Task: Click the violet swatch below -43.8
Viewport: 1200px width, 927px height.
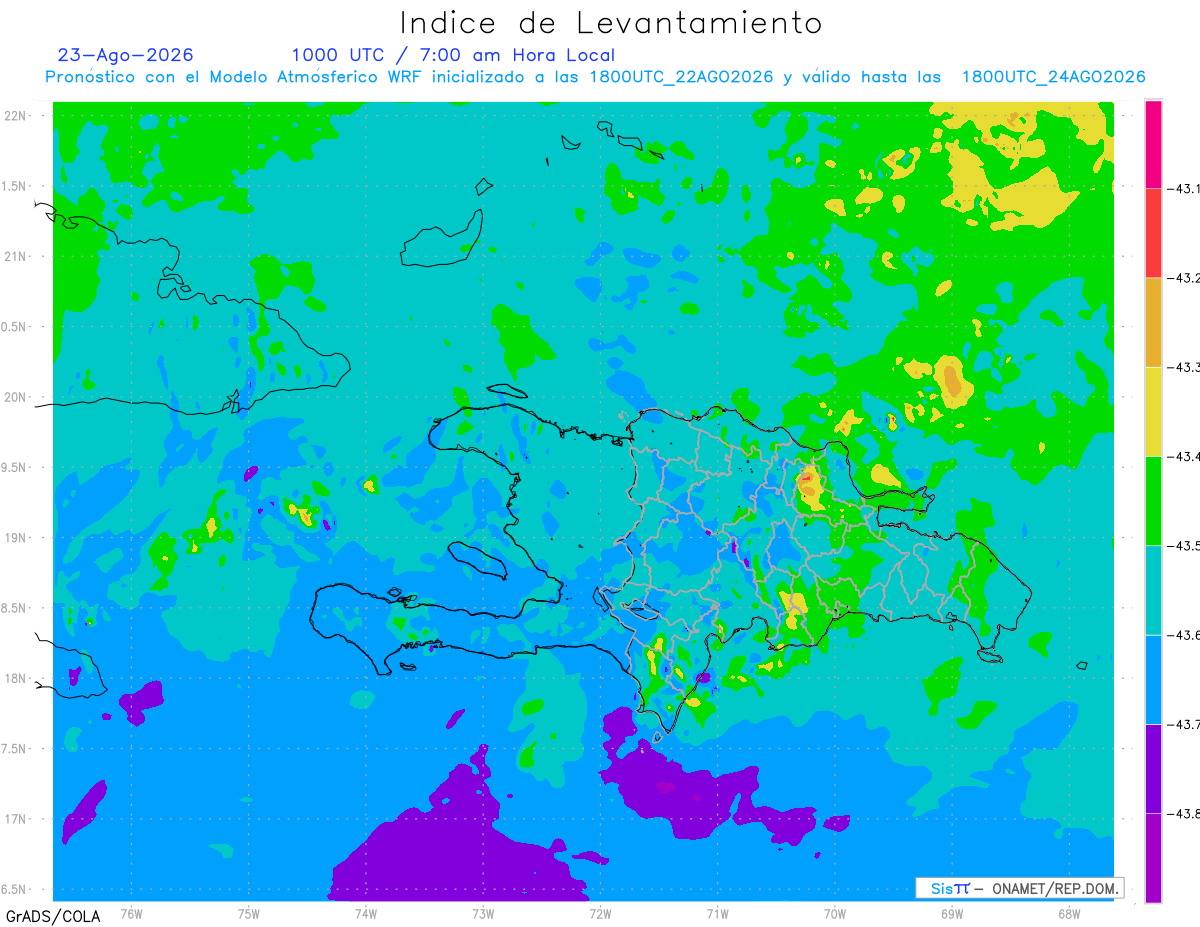Action: [1153, 857]
